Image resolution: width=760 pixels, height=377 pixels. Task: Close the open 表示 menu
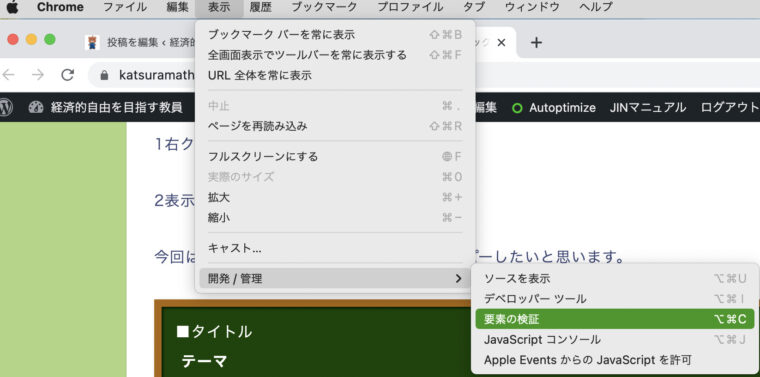coord(219,7)
